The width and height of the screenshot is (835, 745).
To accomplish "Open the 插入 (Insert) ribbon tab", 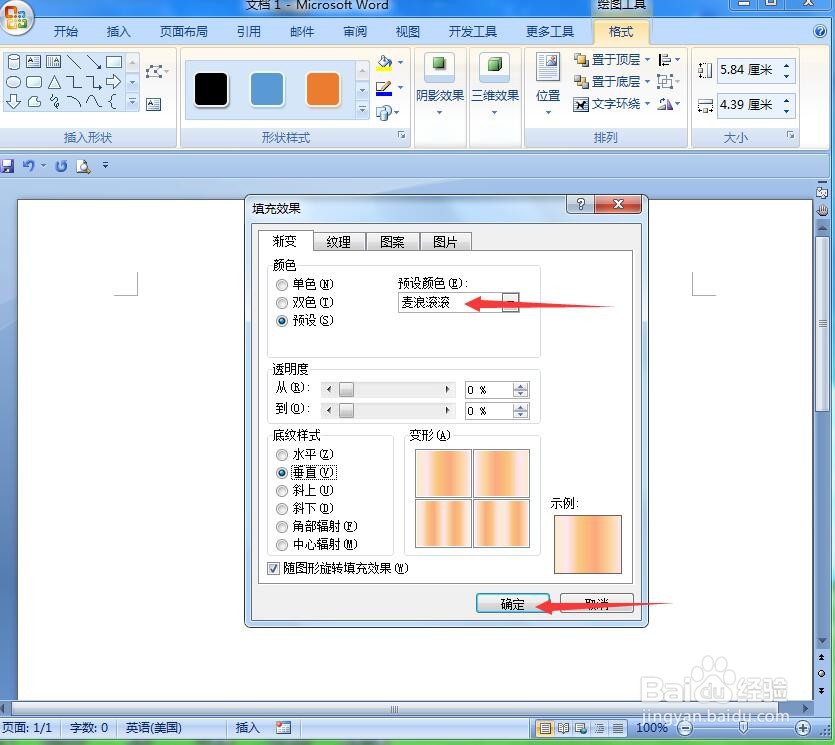I will pos(118,32).
